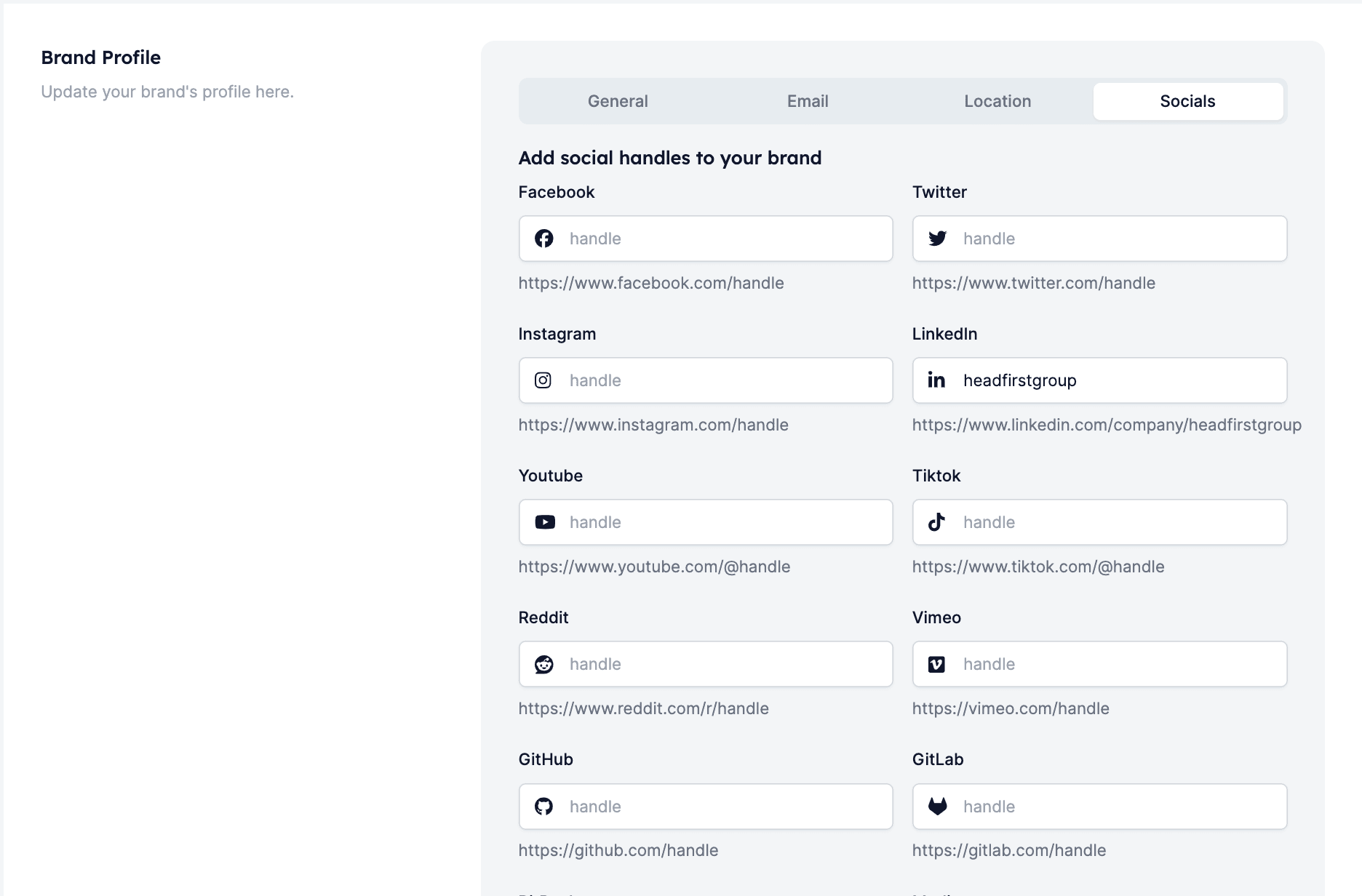Click the LinkedIn company URL preview text
The image size is (1362, 896).
click(1107, 425)
